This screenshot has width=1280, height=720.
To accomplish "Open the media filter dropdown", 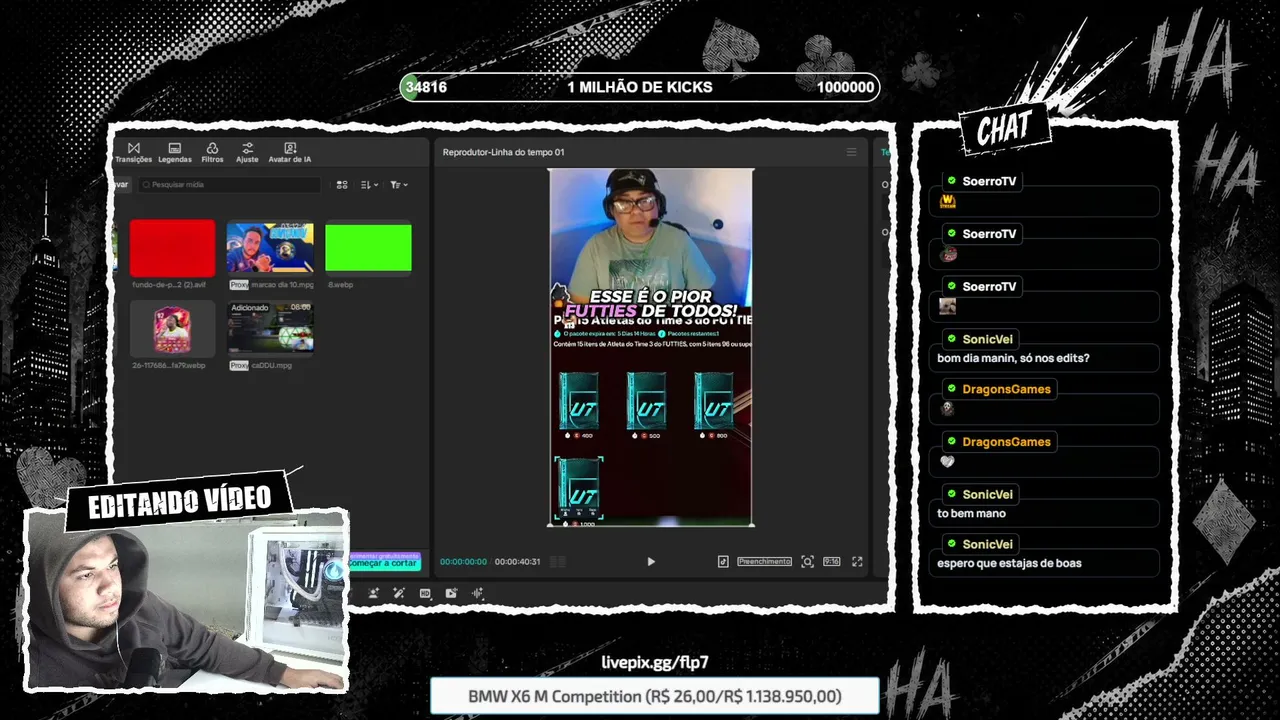I will (x=398, y=185).
